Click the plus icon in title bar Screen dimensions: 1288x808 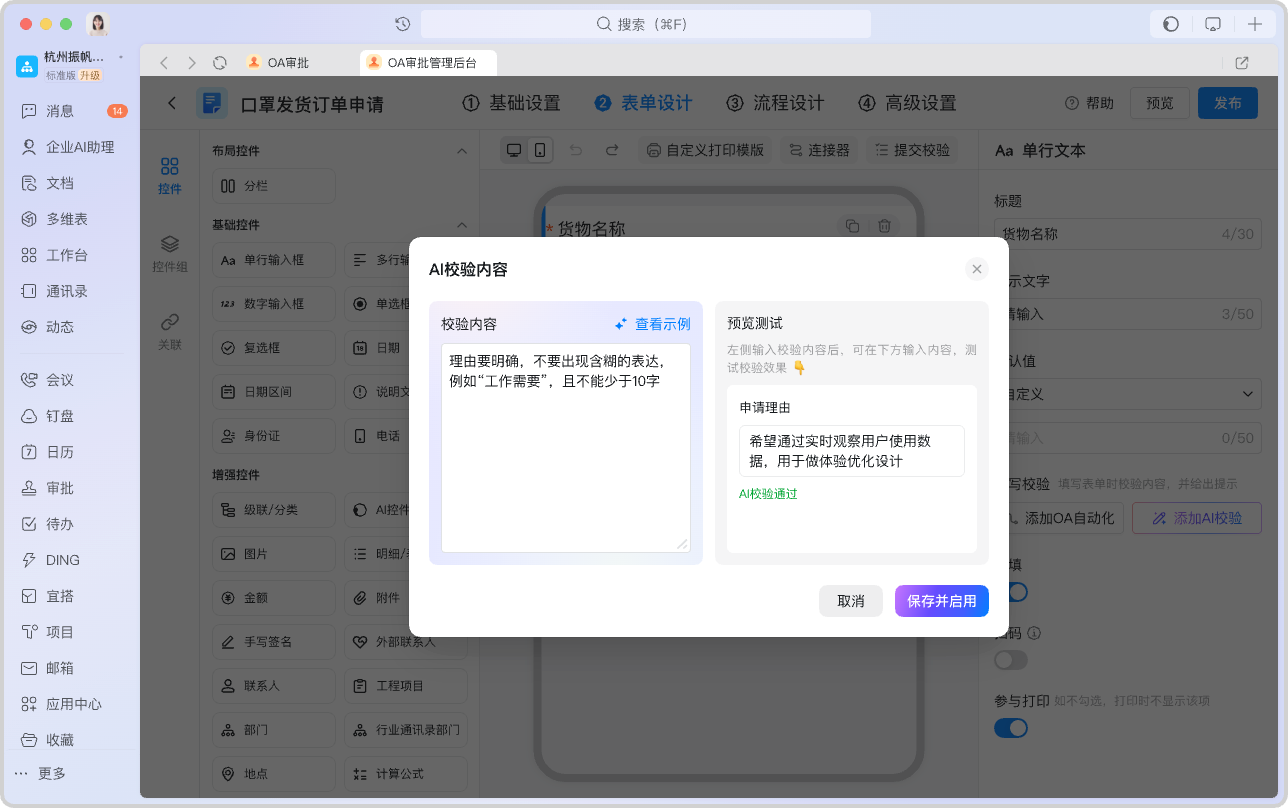pos(1255,24)
